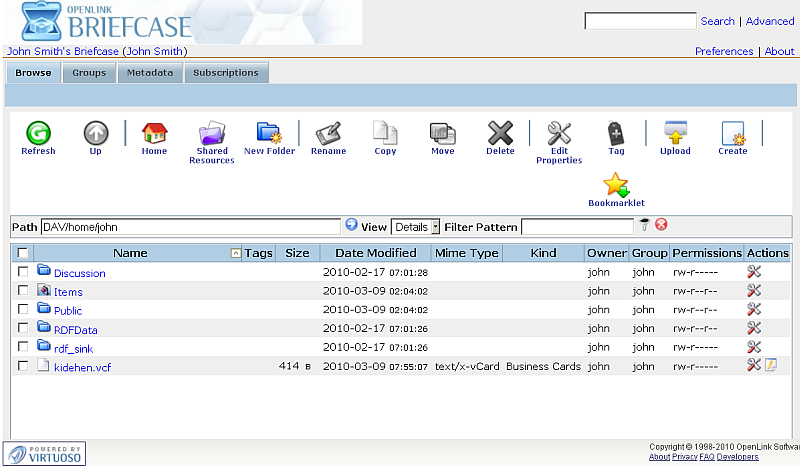Toggle the Name column sort arrow
This screenshot has width=800, height=467.
pos(236,254)
